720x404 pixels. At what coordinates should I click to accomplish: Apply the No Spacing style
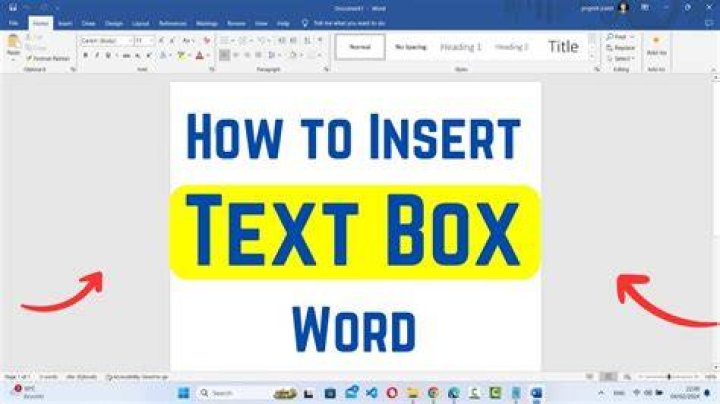pos(411,47)
